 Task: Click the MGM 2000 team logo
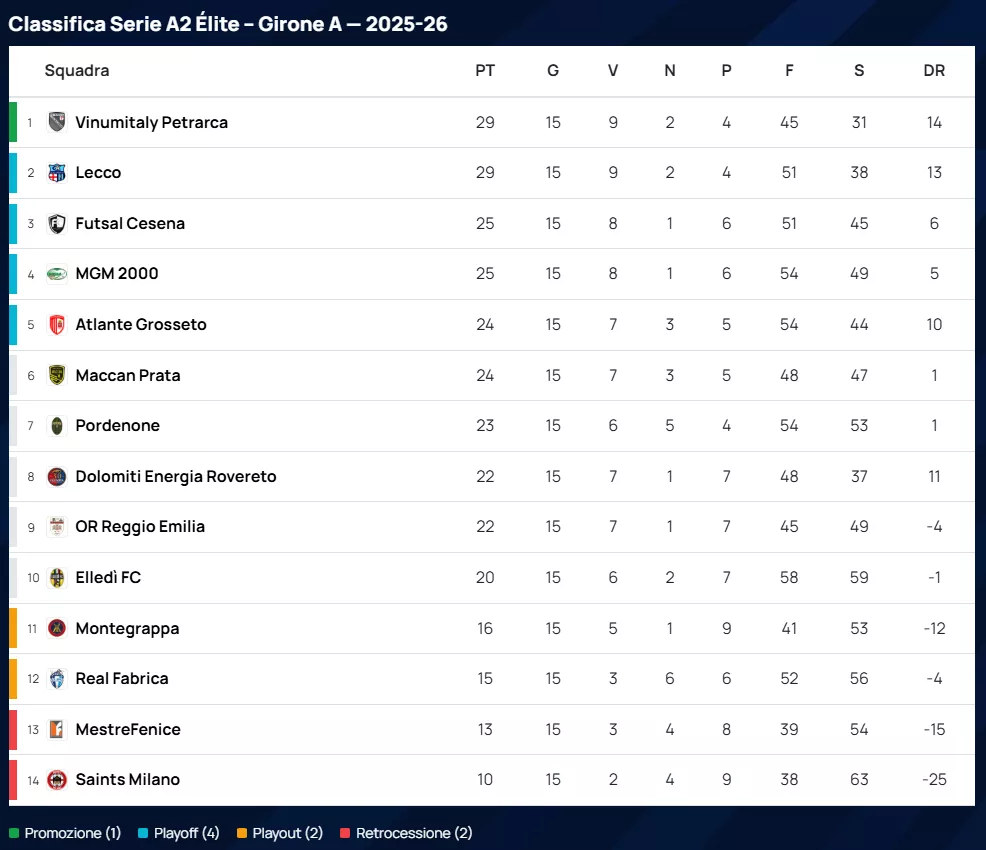(x=57, y=274)
